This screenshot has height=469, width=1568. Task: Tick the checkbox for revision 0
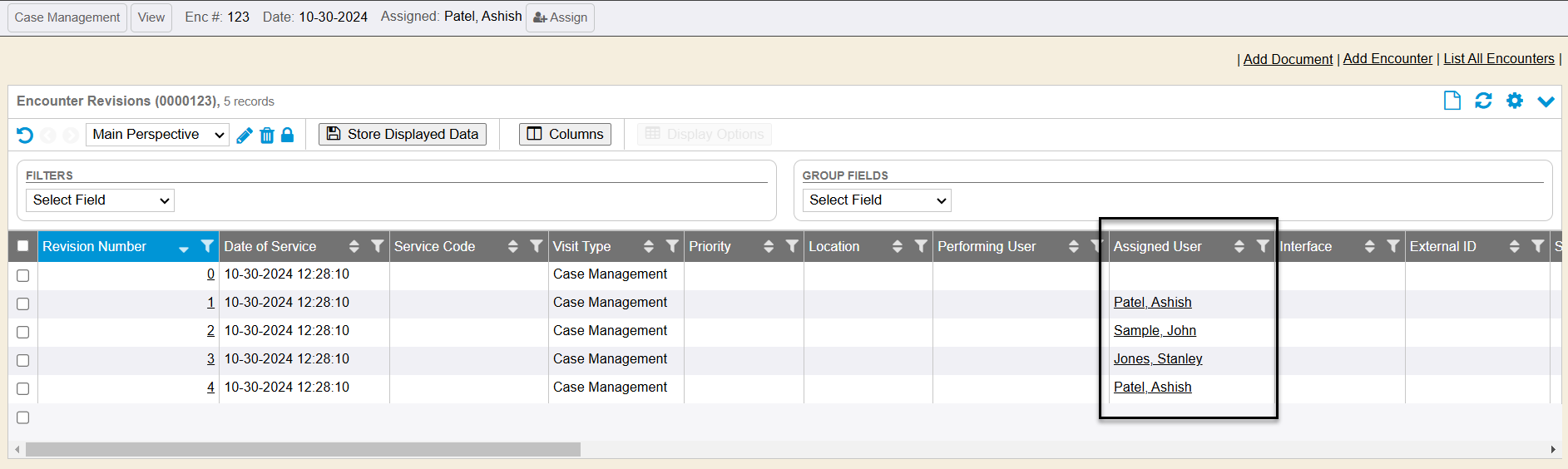coord(23,275)
